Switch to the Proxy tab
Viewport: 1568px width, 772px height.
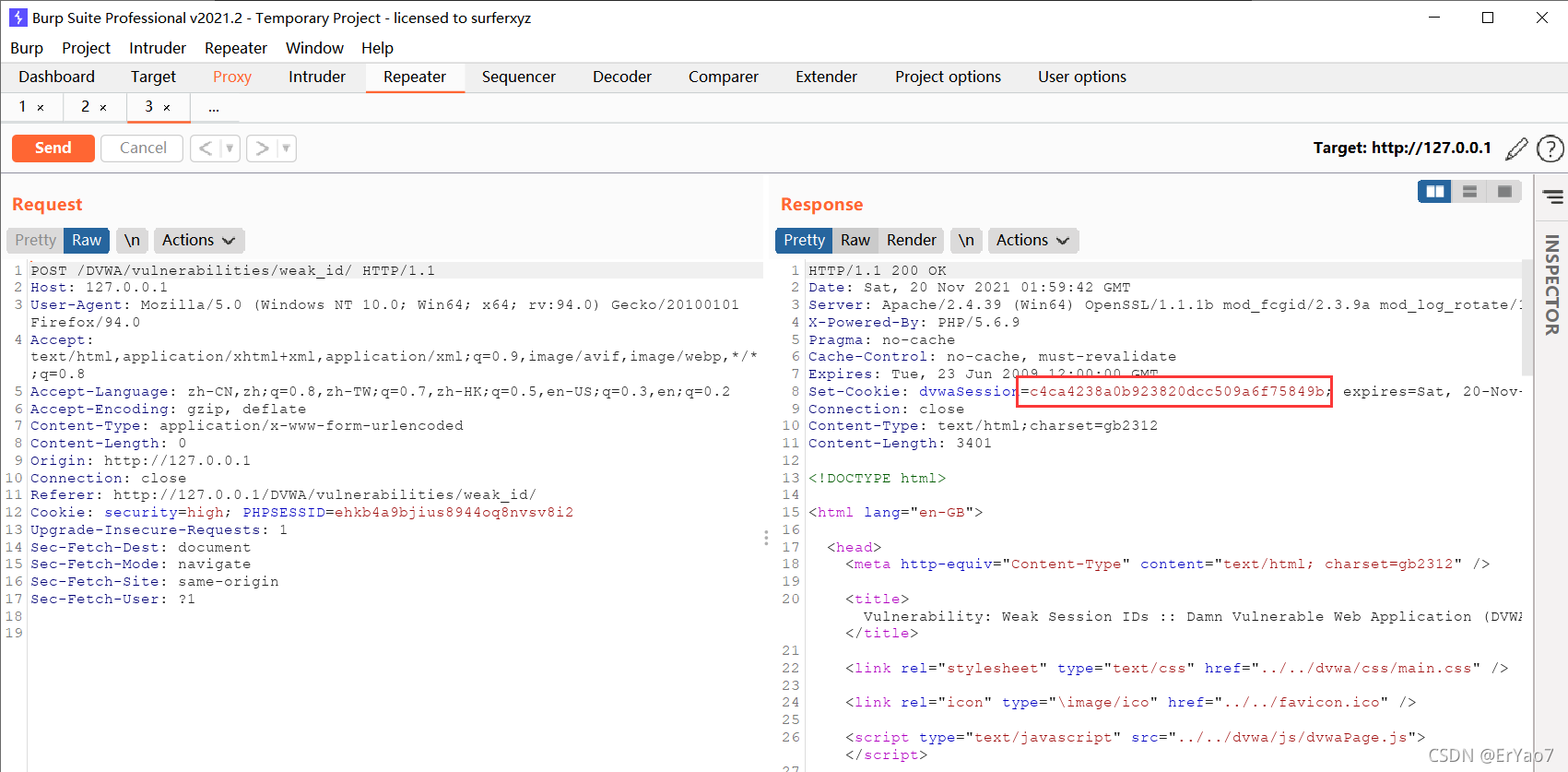pos(232,77)
